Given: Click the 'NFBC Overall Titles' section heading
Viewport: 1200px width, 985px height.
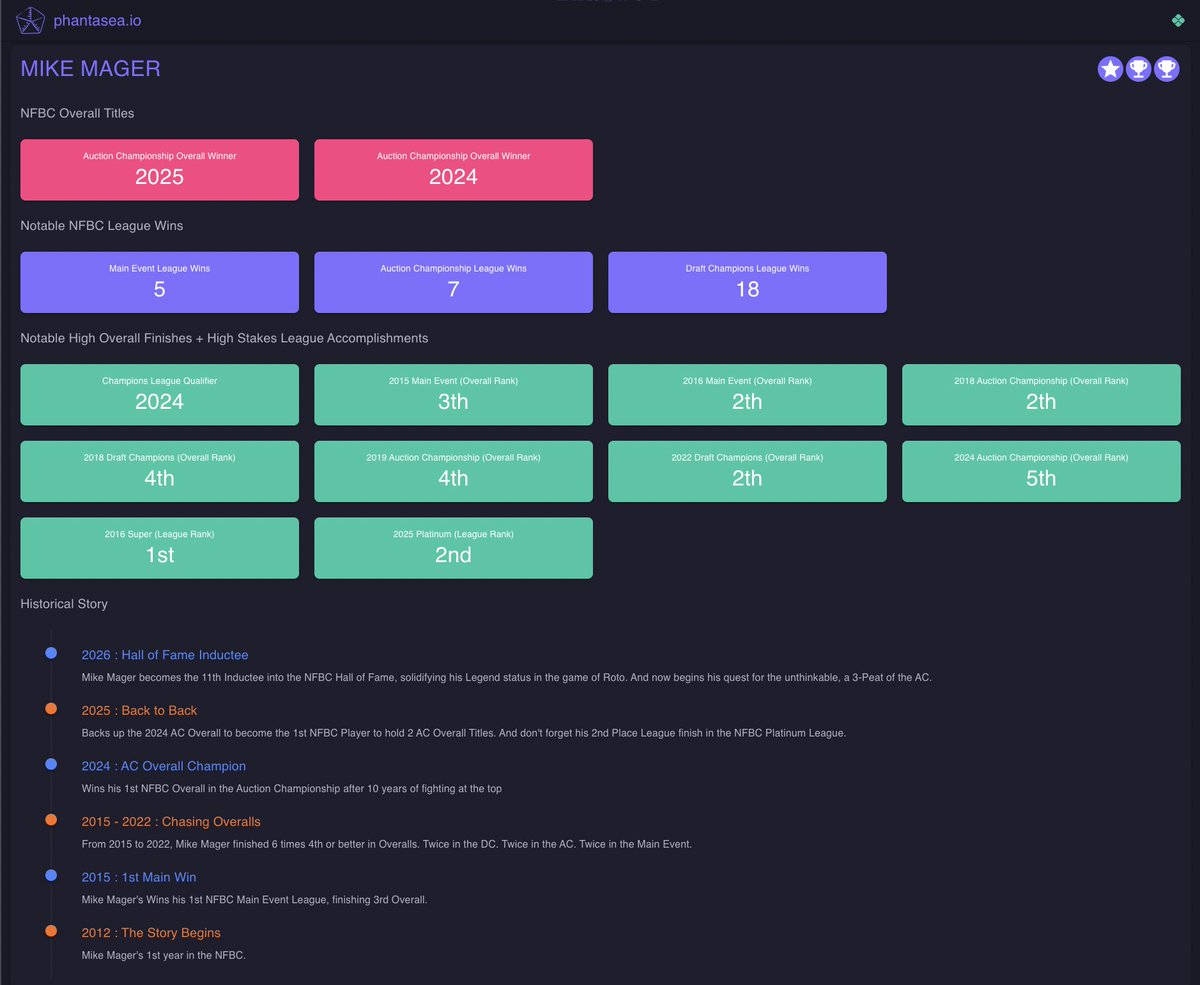Looking at the screenshot, I should click(77, 113).
